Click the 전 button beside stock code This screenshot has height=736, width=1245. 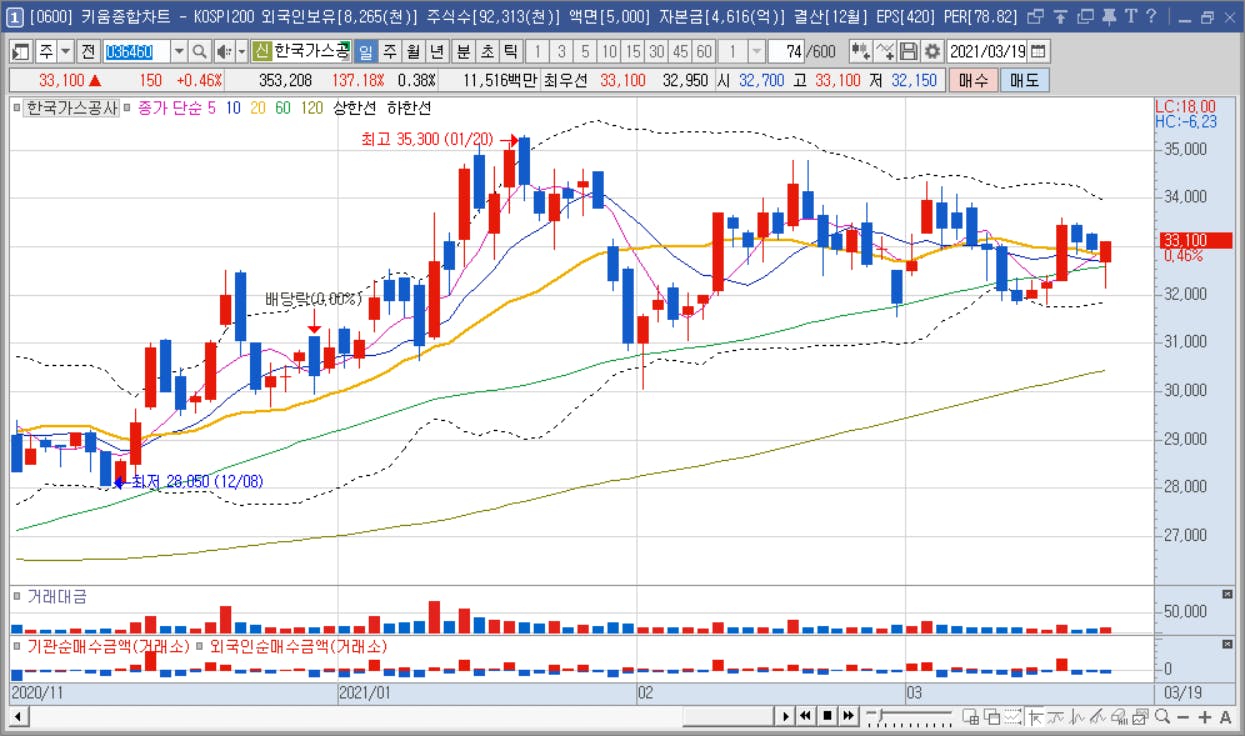(87, 51)
